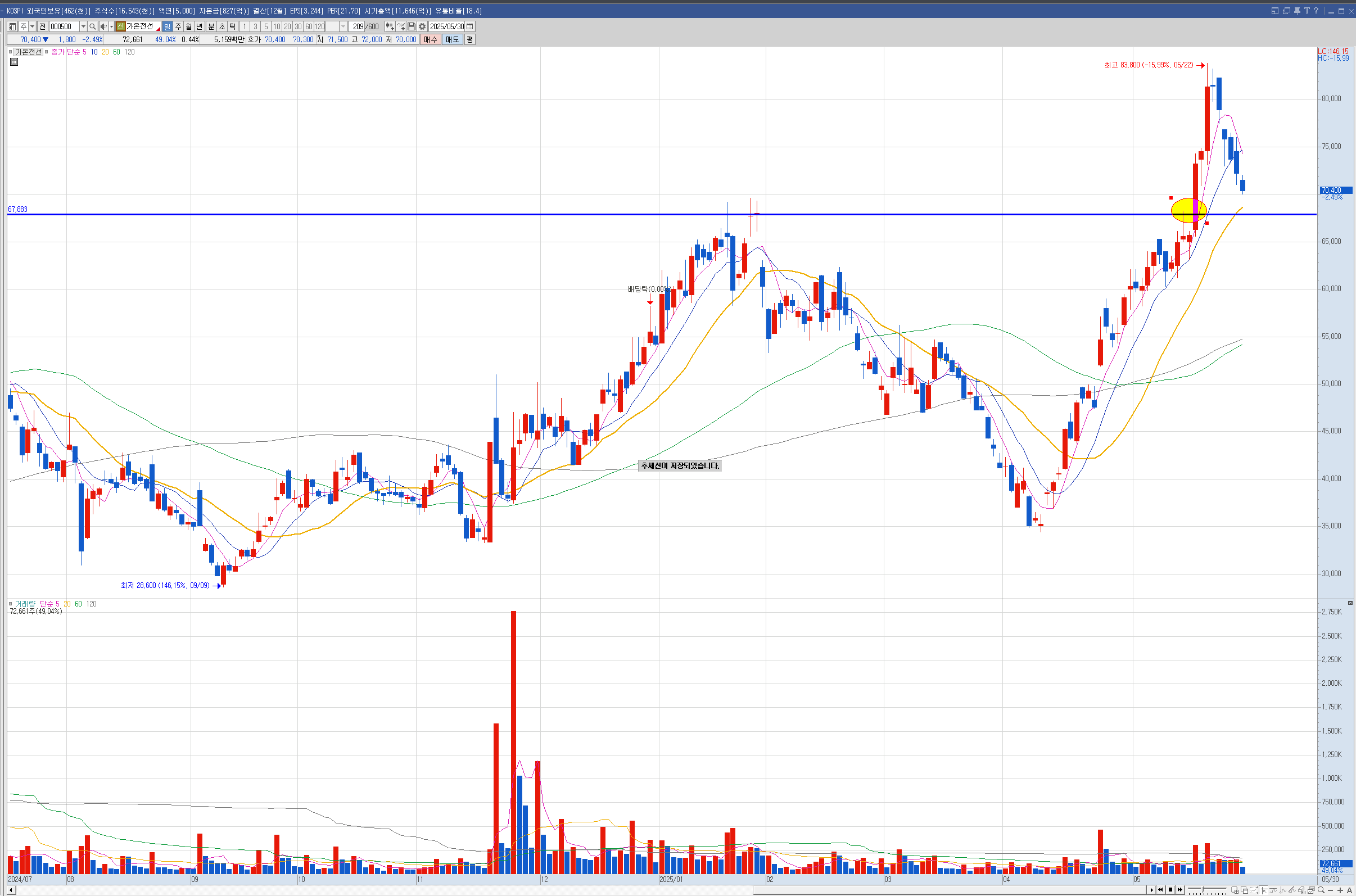Open the calendar date picker icon
The height and width of the screenshot is (896, 1356).
pyautogui.click(x=470, y=26)
